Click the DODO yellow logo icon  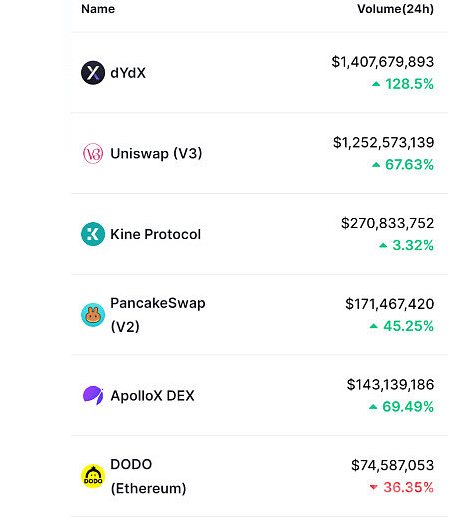(x=93, y=476)
